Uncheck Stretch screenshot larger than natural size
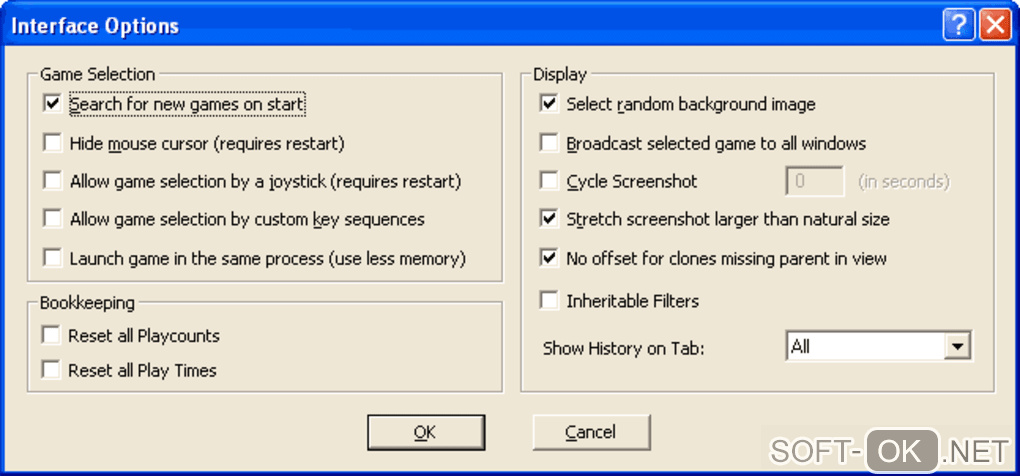Viewport: 1020px width, 476px height. click(549, 219)
